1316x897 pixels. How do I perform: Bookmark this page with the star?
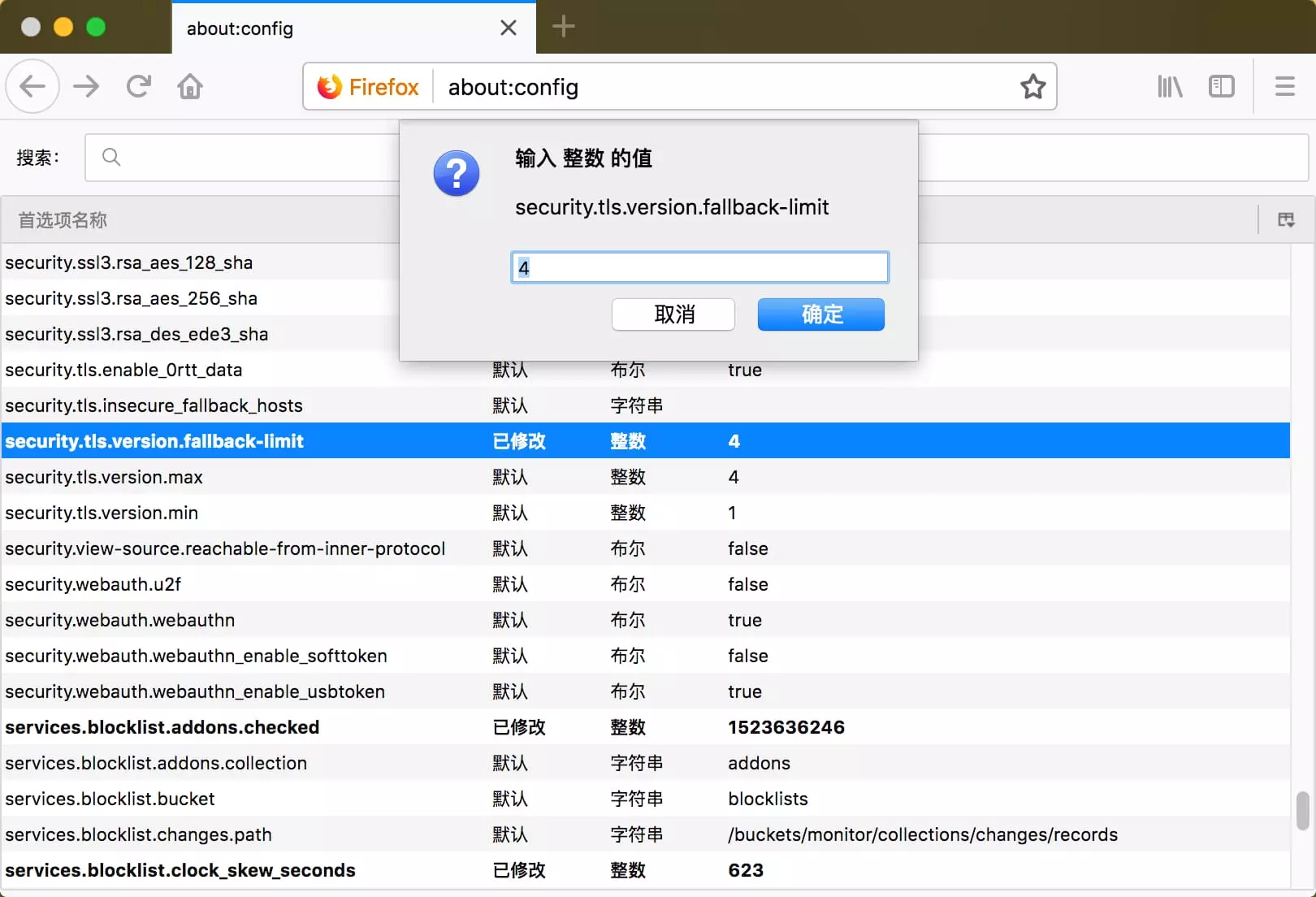point(1032,86)
